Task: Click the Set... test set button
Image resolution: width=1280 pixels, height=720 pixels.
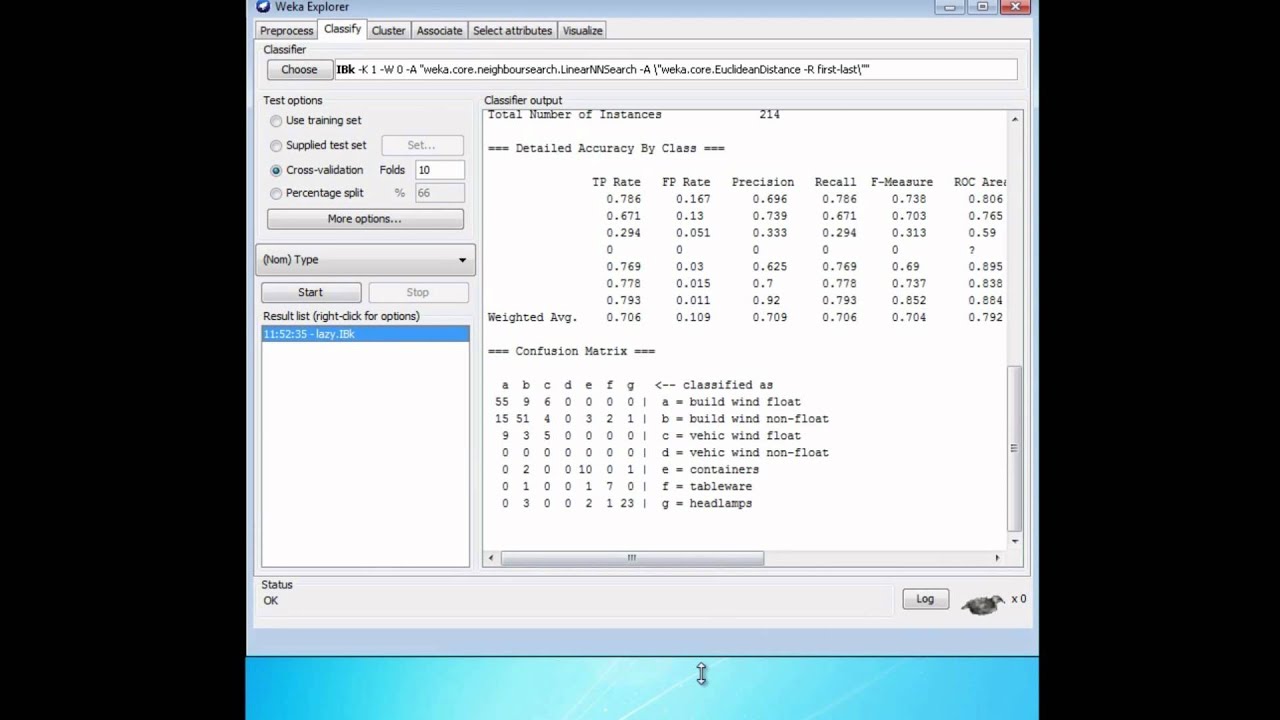Action: pyautogui.click(x=422, y=146)
